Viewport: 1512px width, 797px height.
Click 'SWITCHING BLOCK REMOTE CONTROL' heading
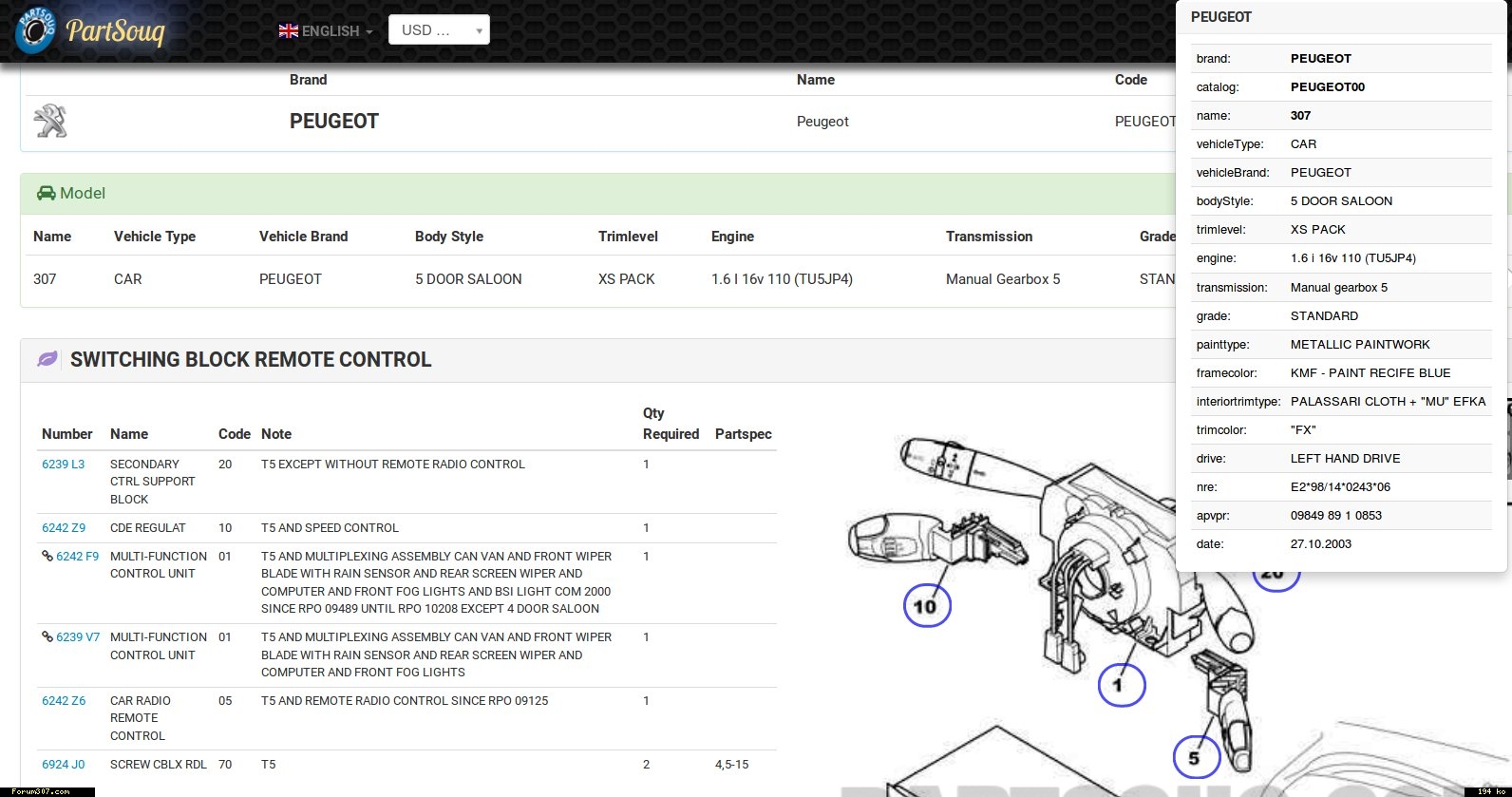tap(251, 360)
